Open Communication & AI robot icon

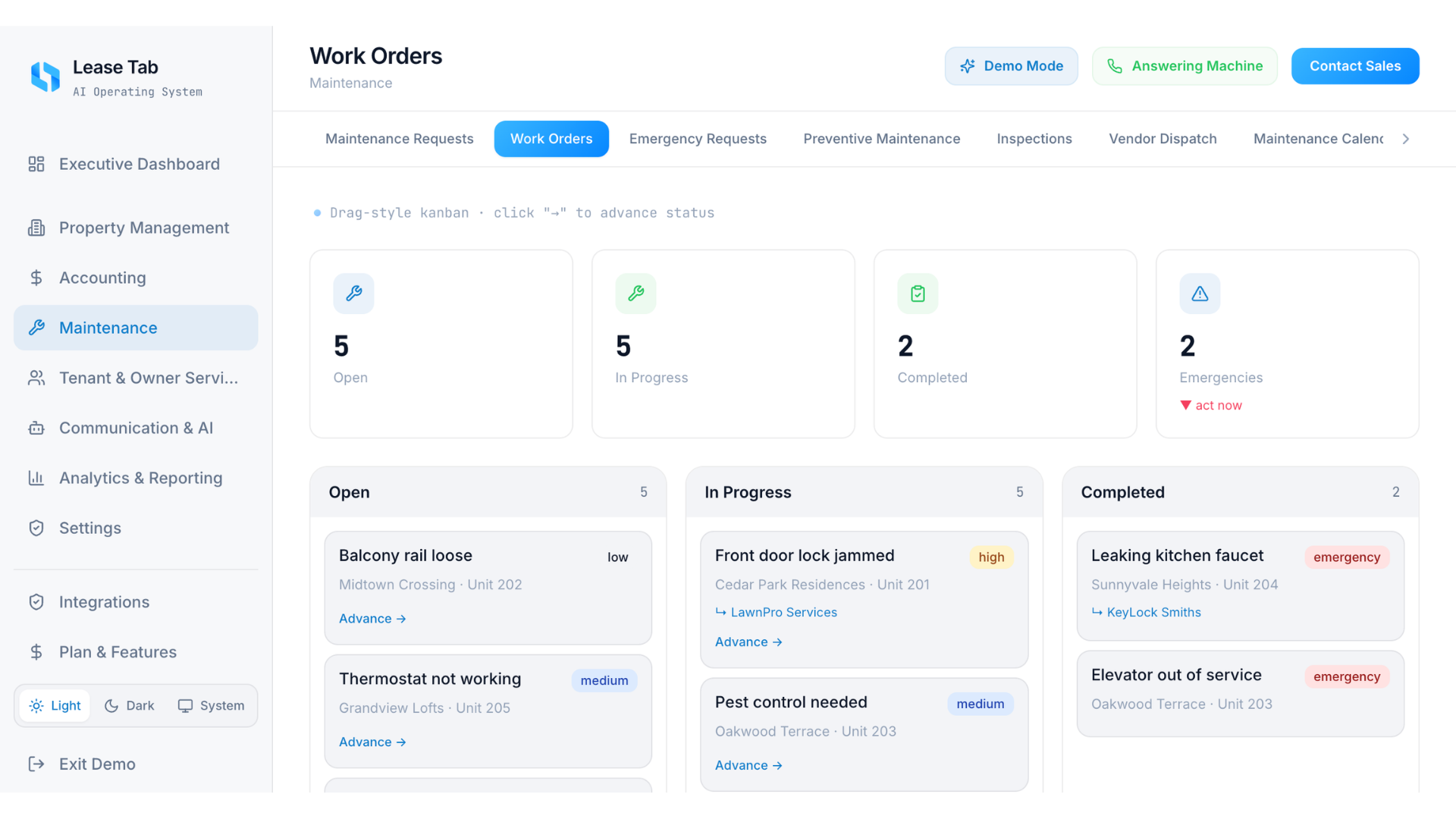[36, 428]
